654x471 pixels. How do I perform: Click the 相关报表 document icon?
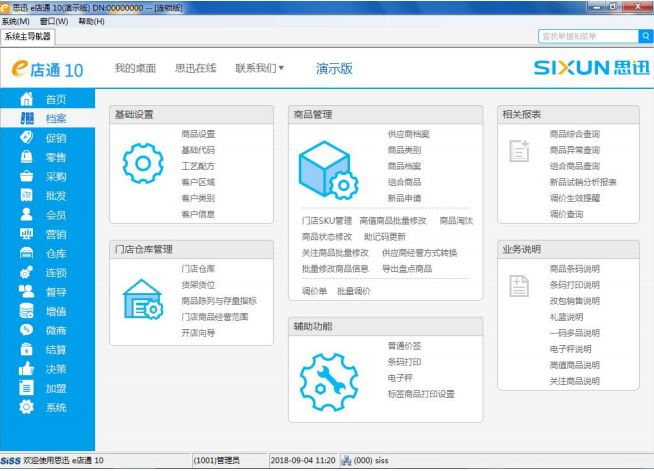(x=519, y=151)
